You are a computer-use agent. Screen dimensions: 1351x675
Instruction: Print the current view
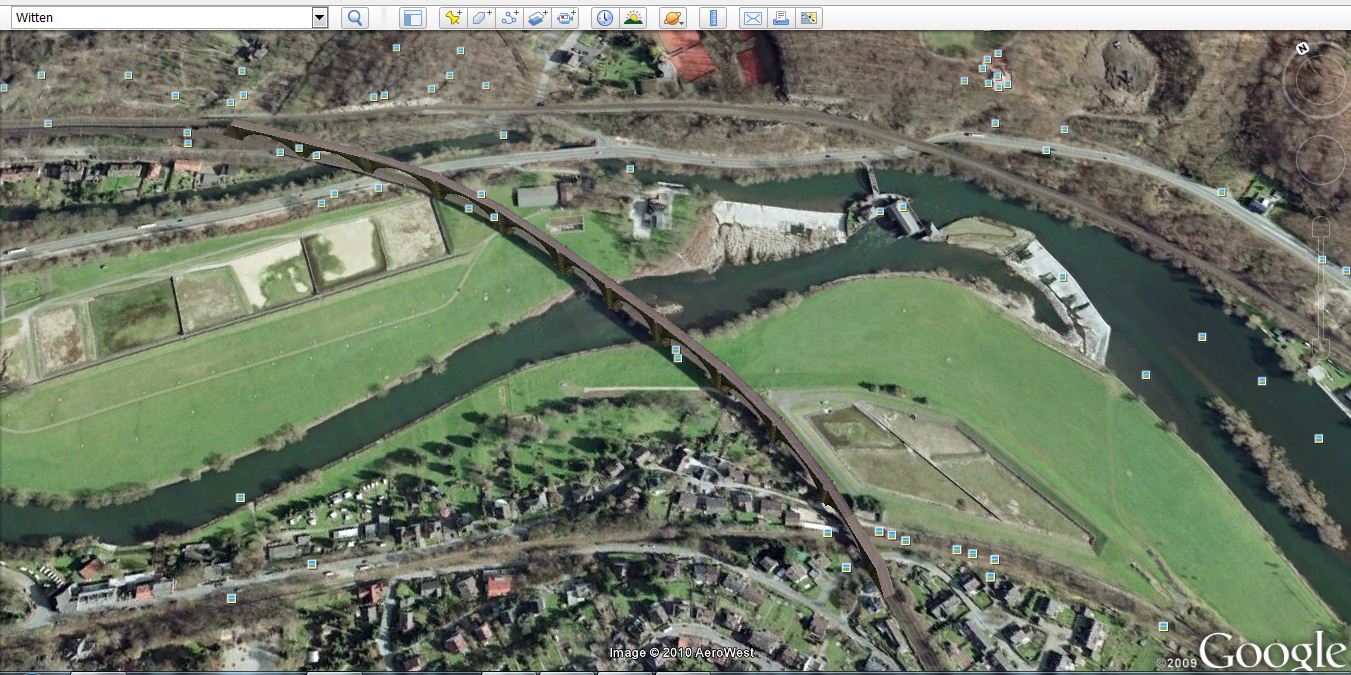[780, 18]
